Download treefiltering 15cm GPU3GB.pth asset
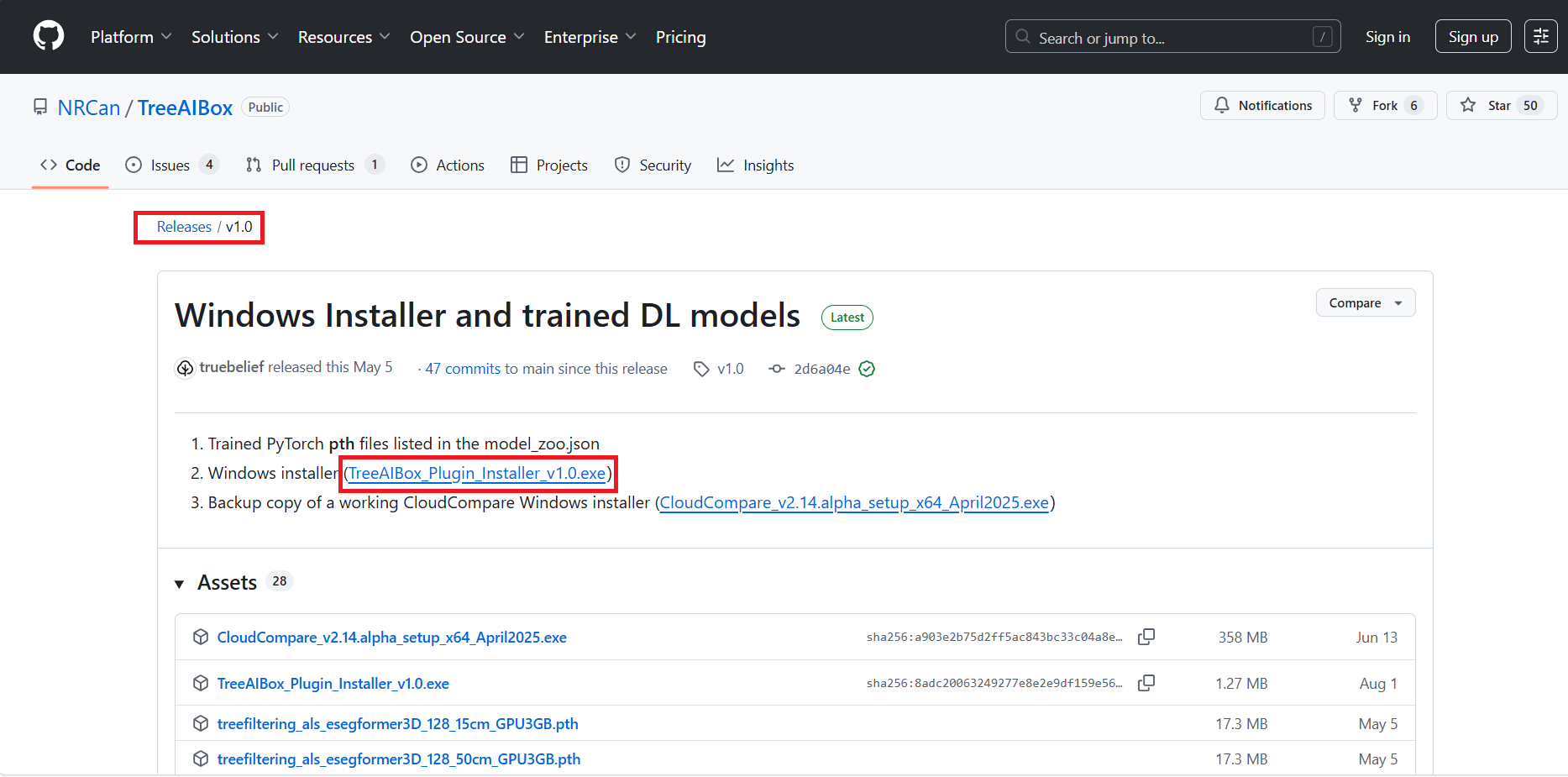 [x=397, y=723]
